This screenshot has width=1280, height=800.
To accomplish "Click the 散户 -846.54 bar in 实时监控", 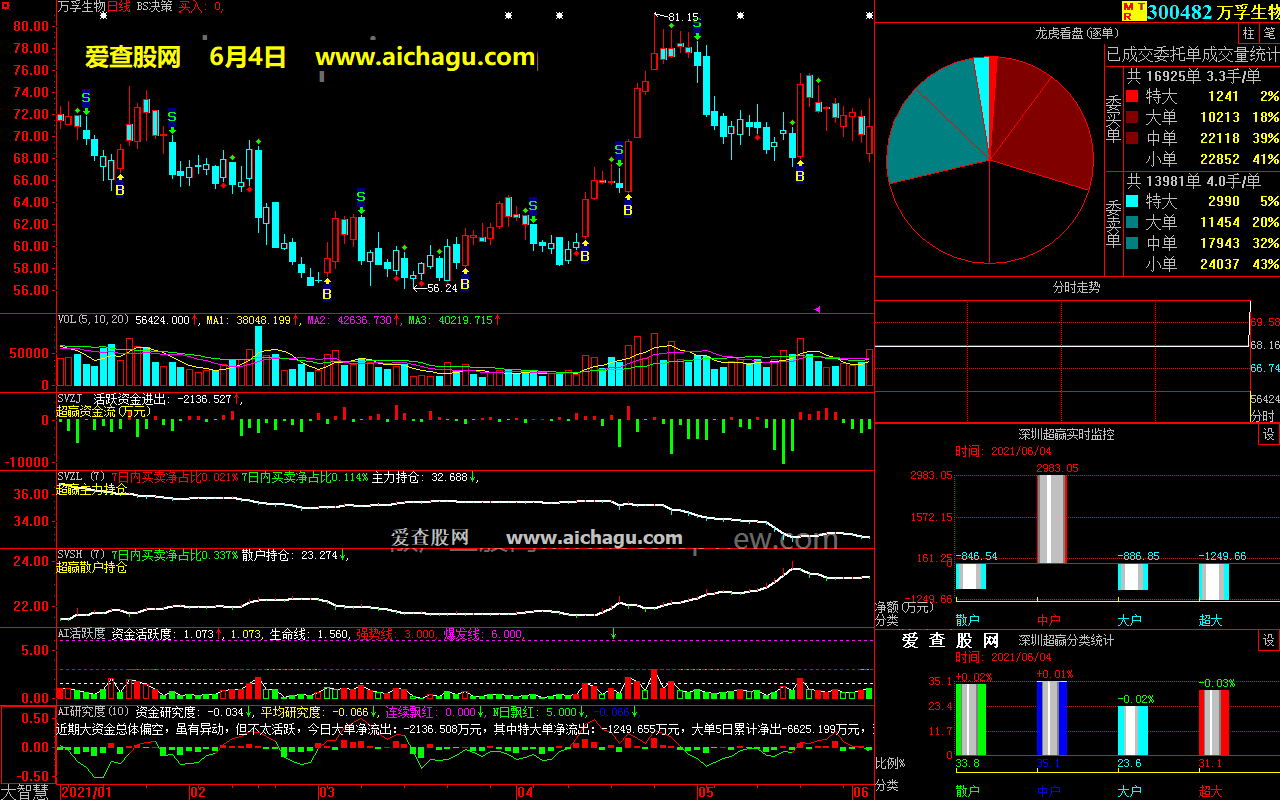I will click(970, 576).
